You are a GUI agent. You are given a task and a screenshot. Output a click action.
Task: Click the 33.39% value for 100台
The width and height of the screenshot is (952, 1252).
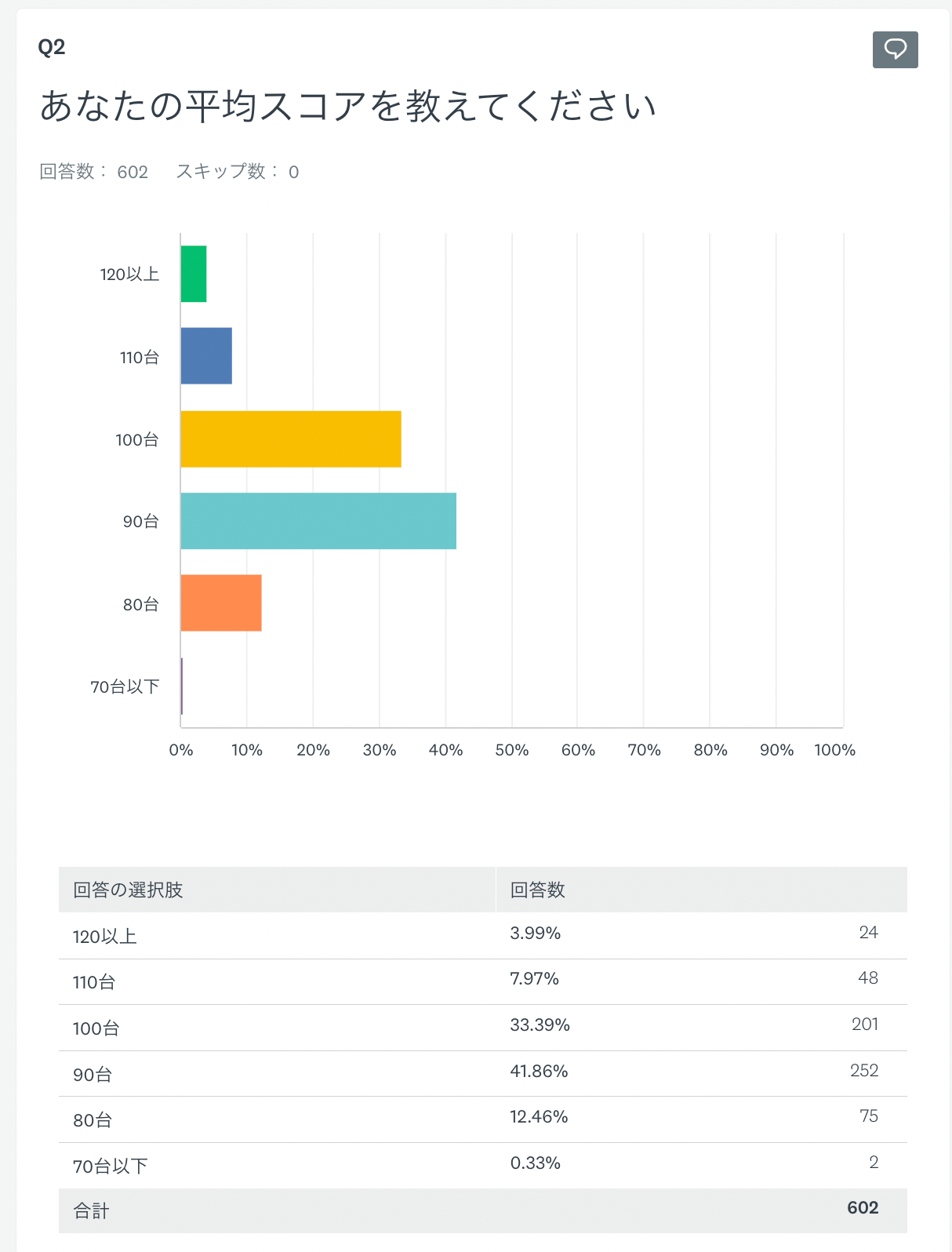coord(540,1025)
